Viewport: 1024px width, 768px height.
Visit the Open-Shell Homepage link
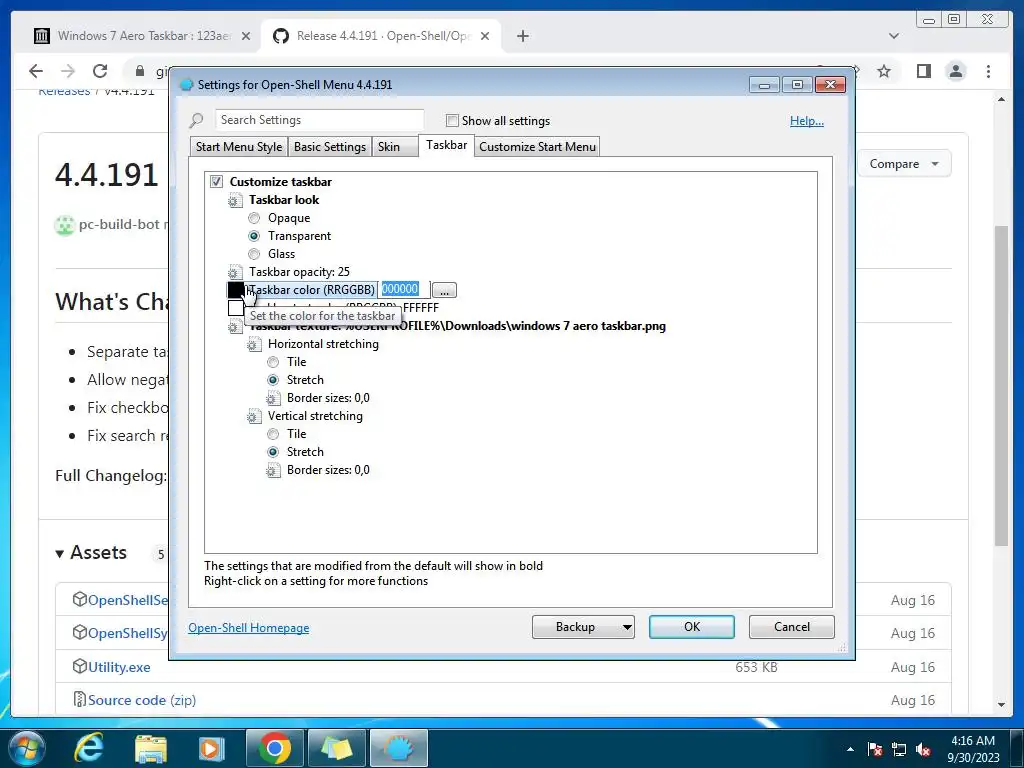pyautogui.click(x=249, y=628)
